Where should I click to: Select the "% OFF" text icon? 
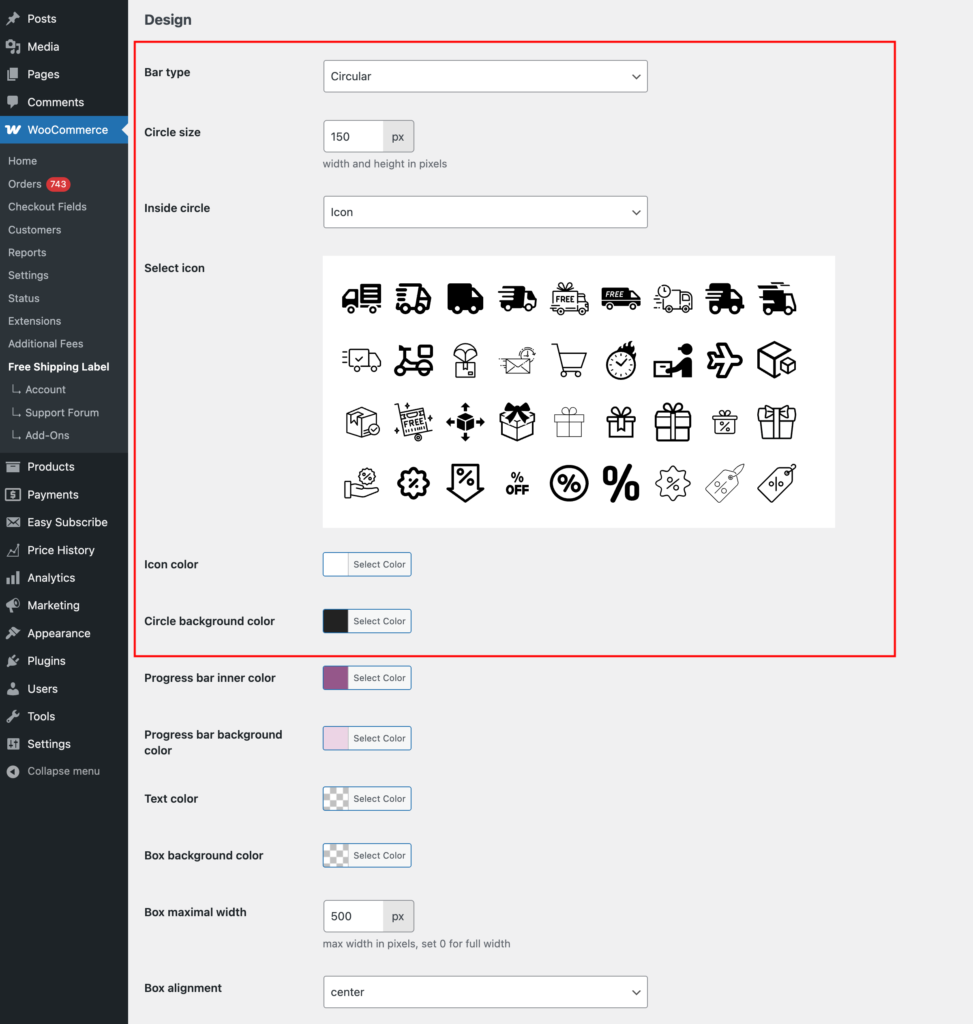[x=517, y=484]
